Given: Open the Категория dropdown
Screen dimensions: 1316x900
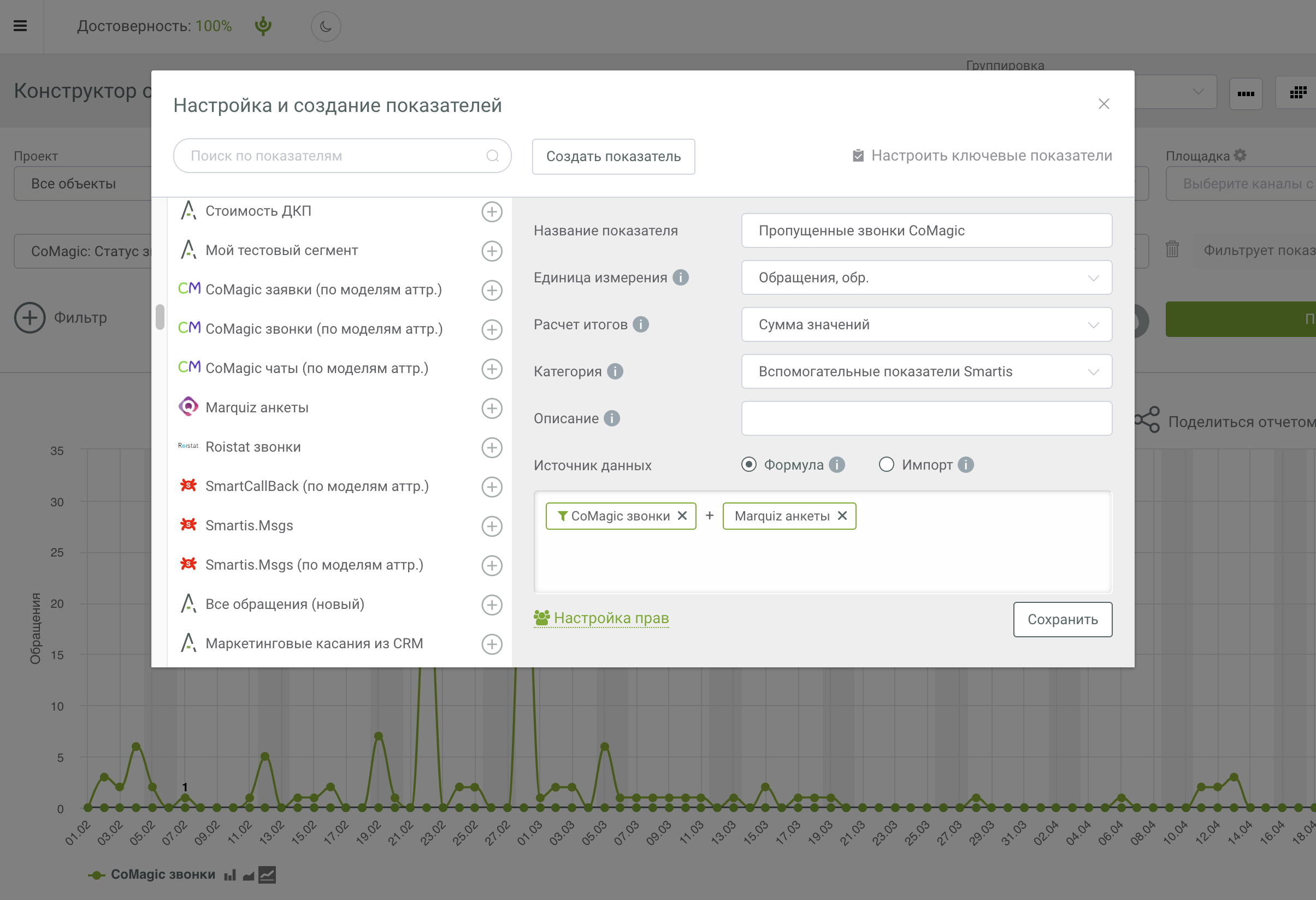Looking at the screenshot, I should 926,371.
